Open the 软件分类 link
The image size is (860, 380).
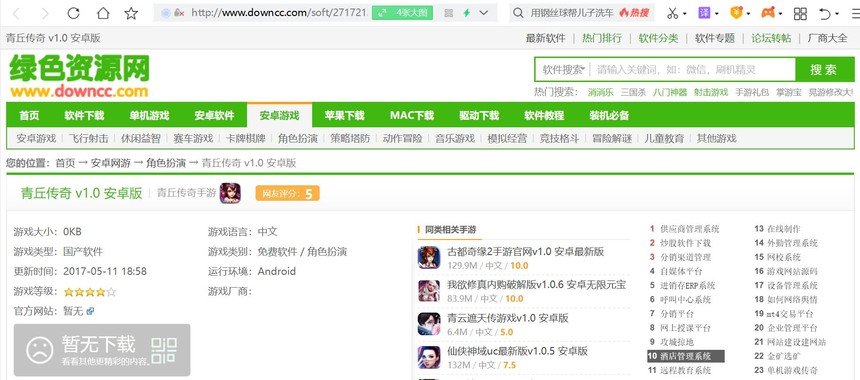[658, 38]
